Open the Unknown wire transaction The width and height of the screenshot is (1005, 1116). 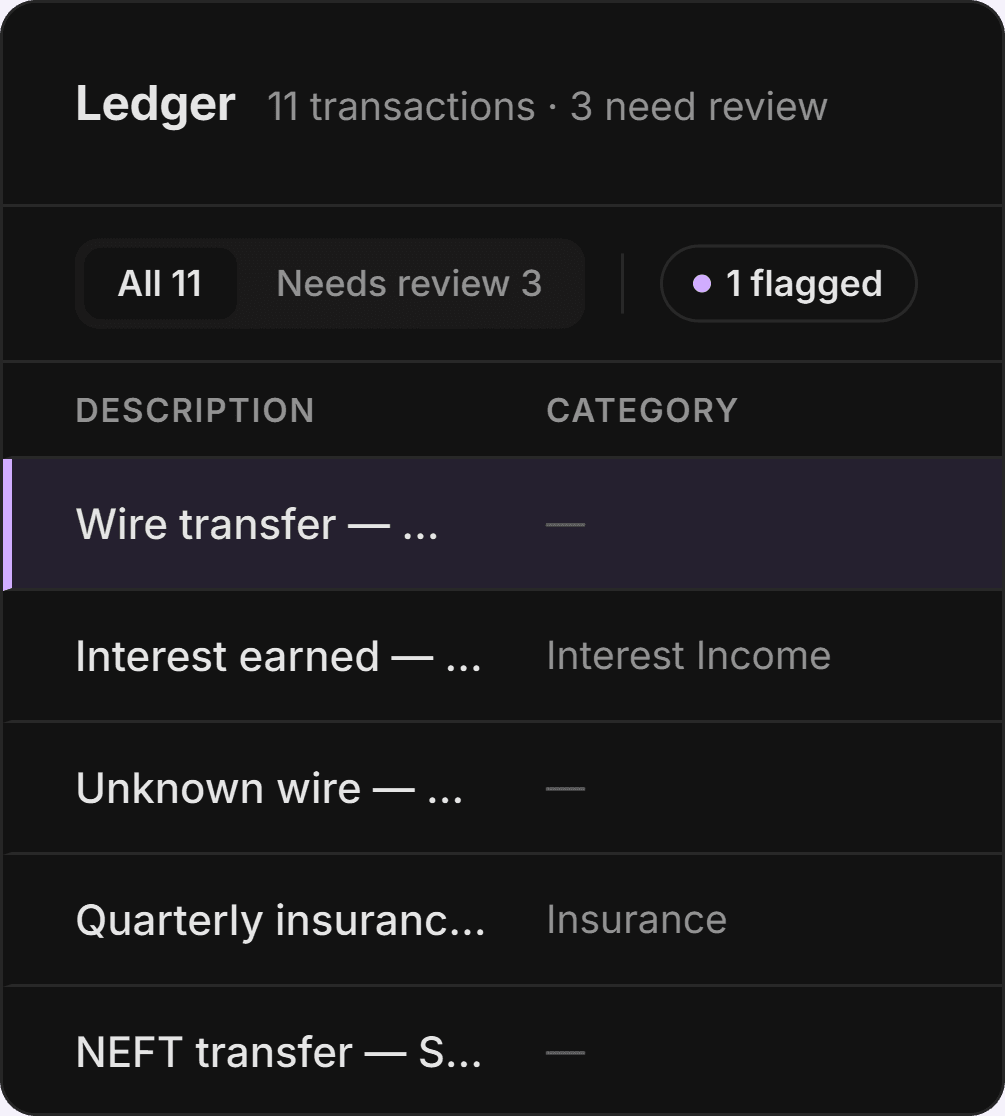(x=502, y=788)
